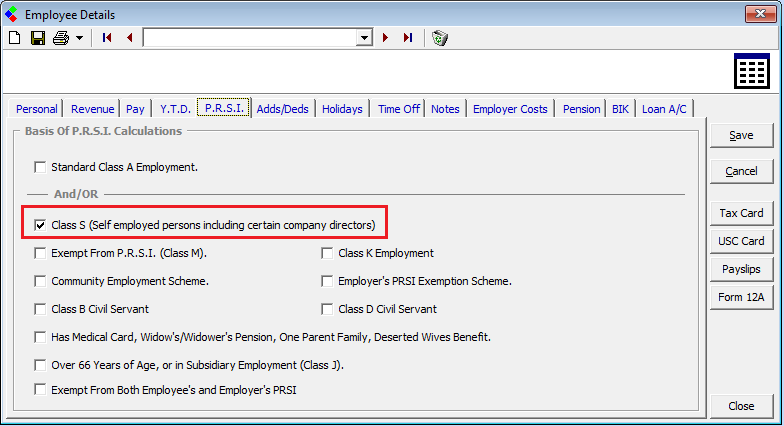Go to next employee record
The height and width of the screenshot is (426, 784).
385,38
